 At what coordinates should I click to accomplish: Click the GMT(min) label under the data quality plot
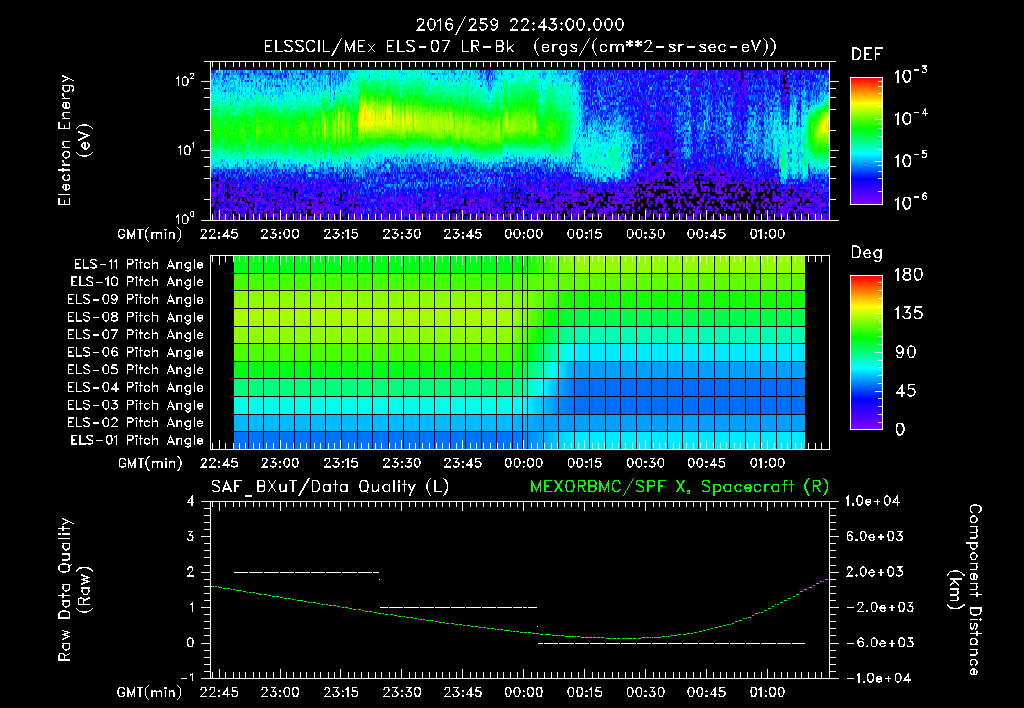150,692
